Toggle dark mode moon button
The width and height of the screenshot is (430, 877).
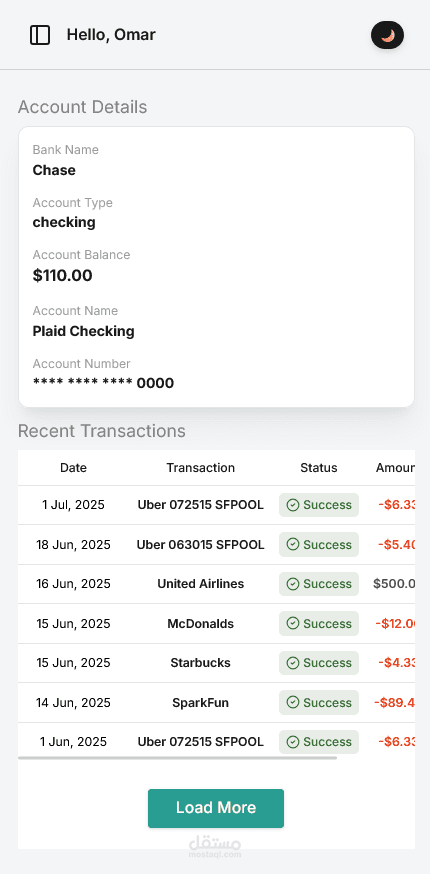388,35
